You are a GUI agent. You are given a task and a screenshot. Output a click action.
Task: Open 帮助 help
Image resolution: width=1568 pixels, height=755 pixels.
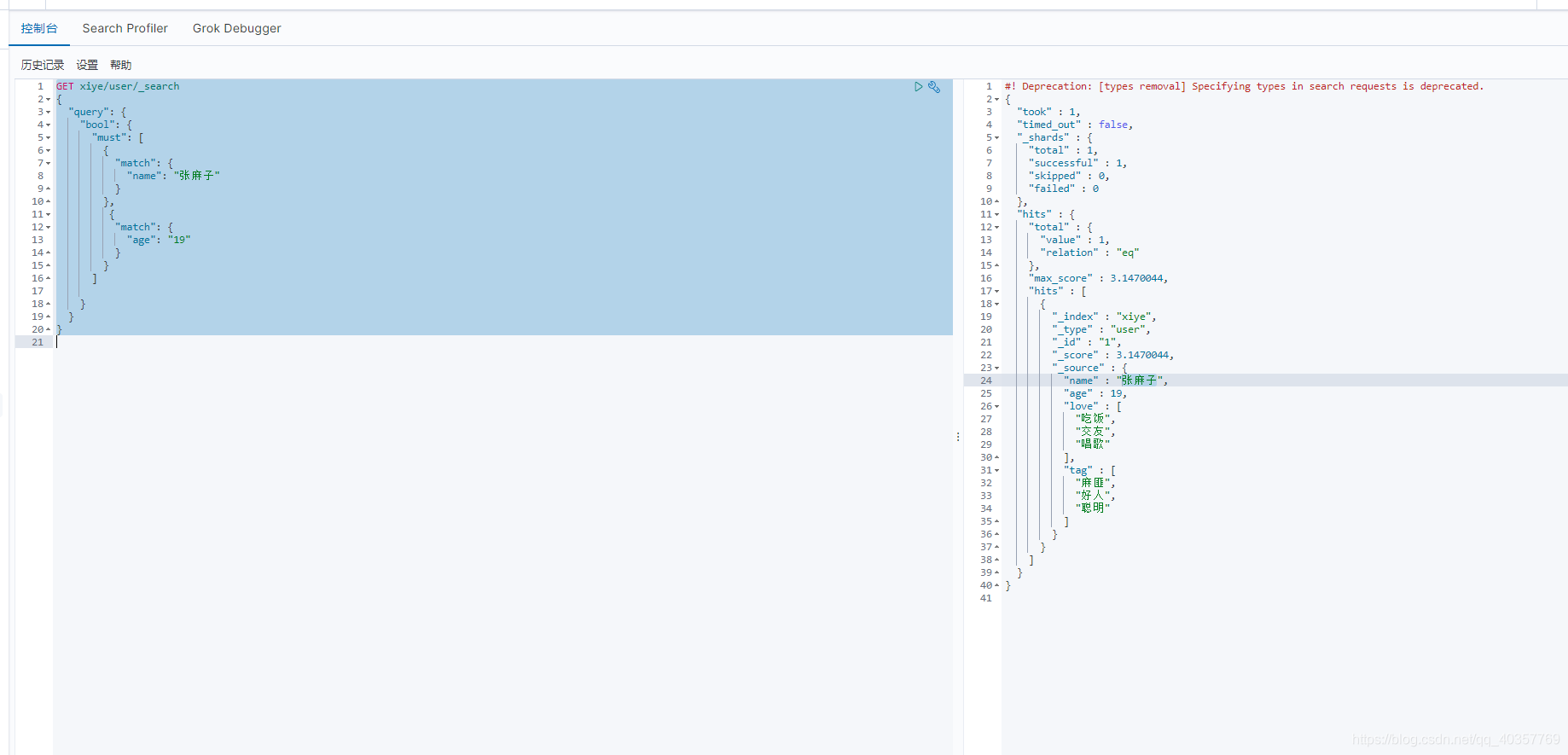coord(121,65)
